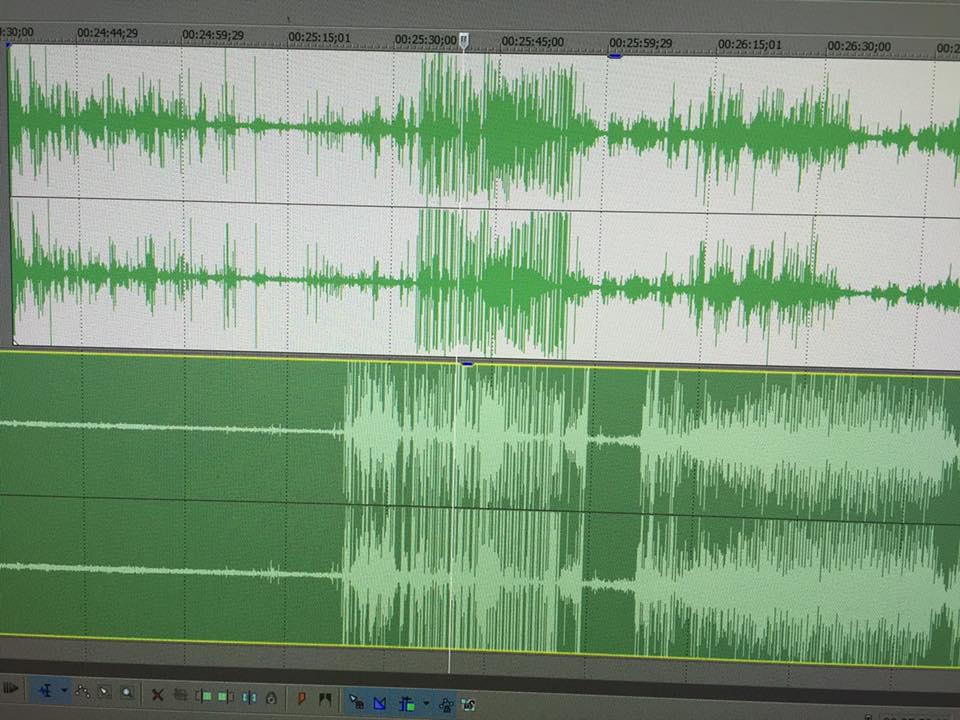Select the Zoom Edit magnifier tool
The height and width of the screenshot is (720, 960).
point(127,693)
